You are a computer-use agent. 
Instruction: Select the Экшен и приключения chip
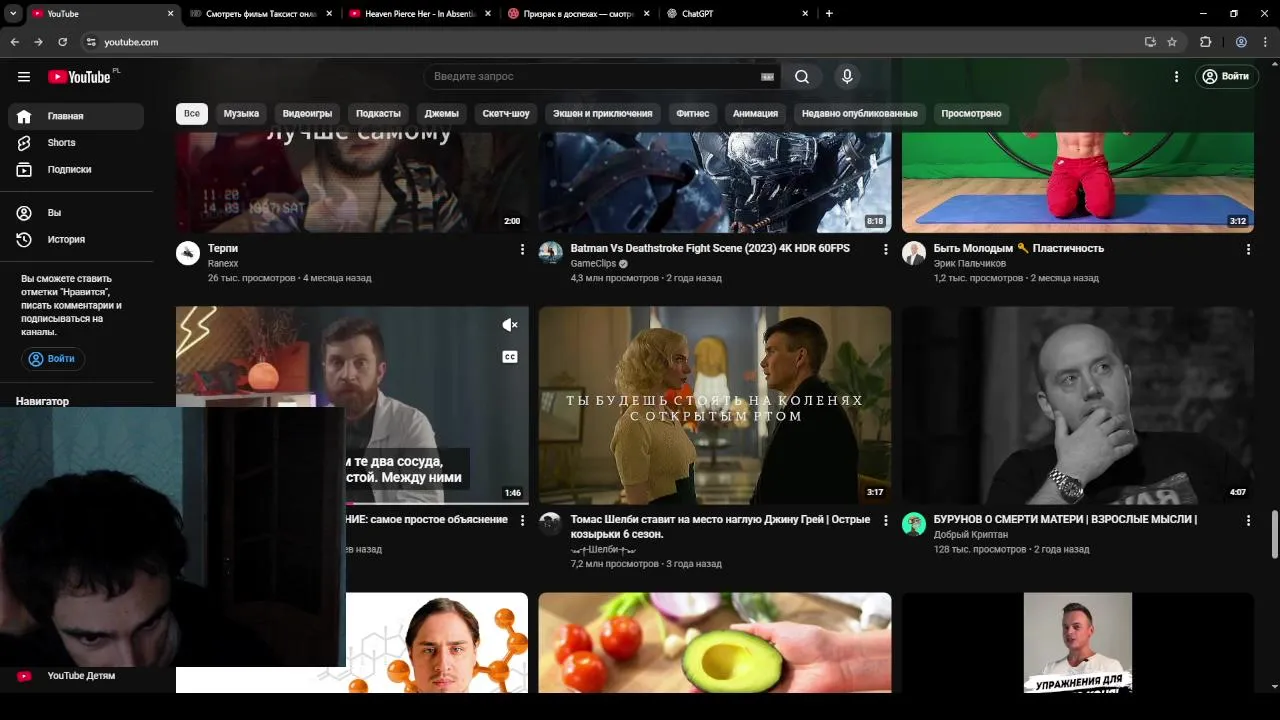coord(602,114)
